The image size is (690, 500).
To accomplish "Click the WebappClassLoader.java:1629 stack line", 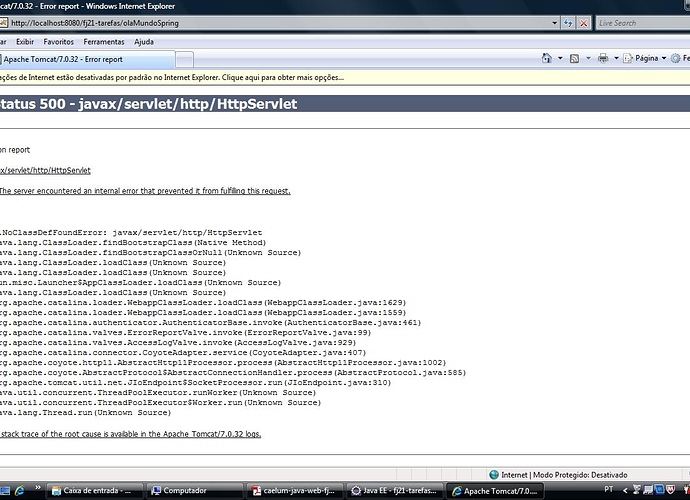I will (203, 303).
